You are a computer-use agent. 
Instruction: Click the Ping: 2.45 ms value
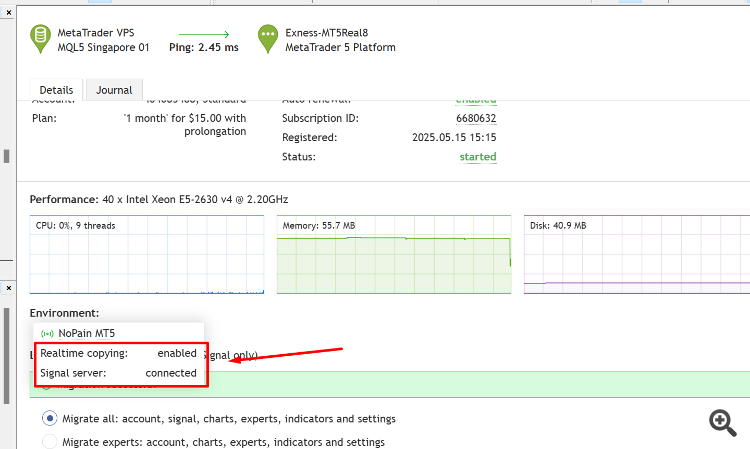(204, 47)
